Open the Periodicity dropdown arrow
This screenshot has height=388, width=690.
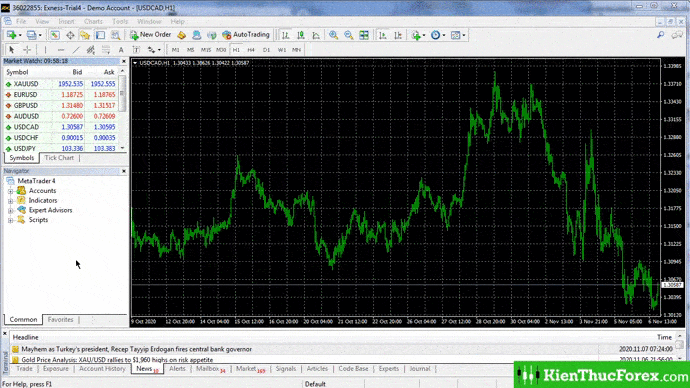pyautogui.click(x=444, y=35)
